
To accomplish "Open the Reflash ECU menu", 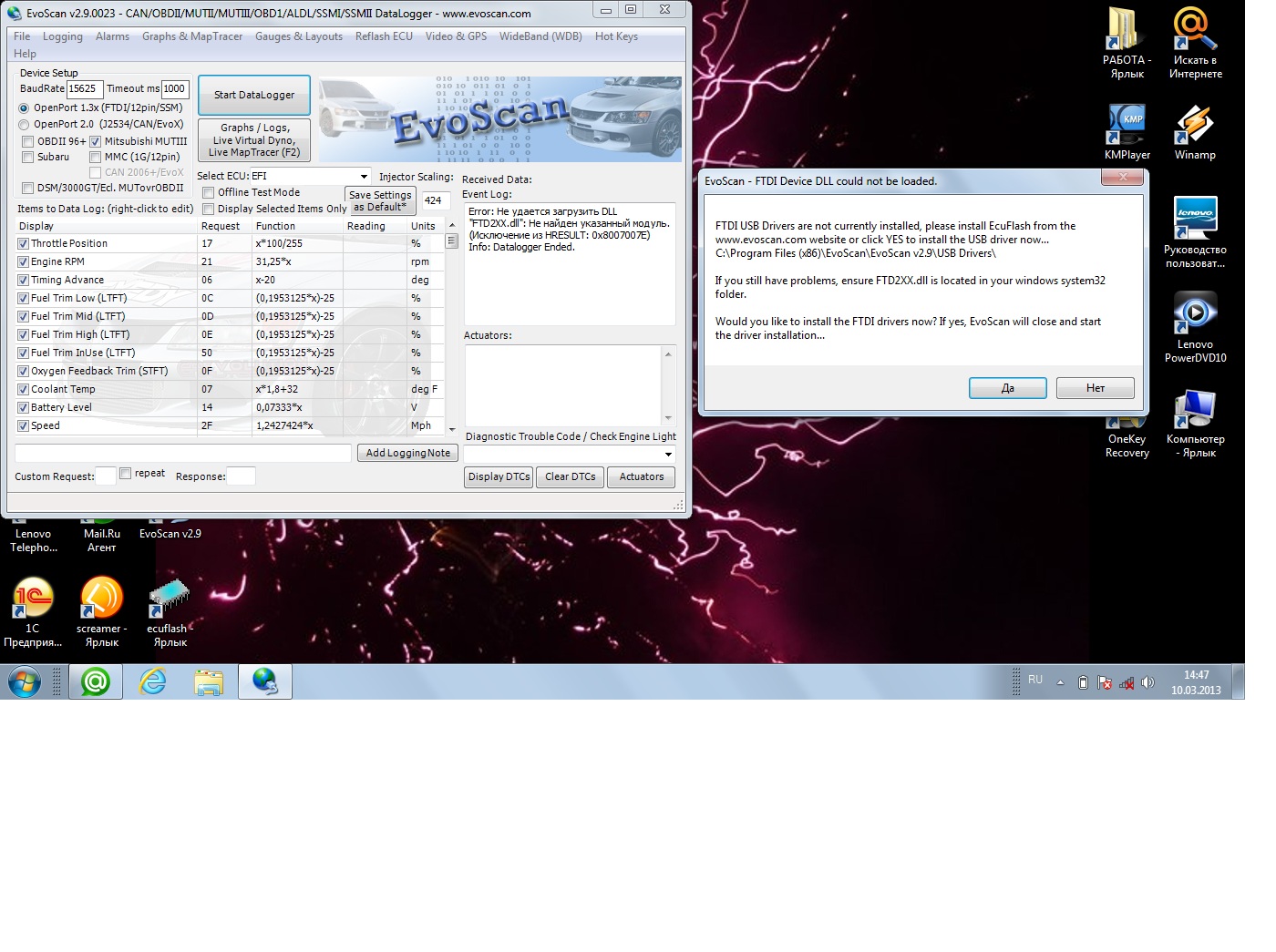I will (x=384, y=36).
